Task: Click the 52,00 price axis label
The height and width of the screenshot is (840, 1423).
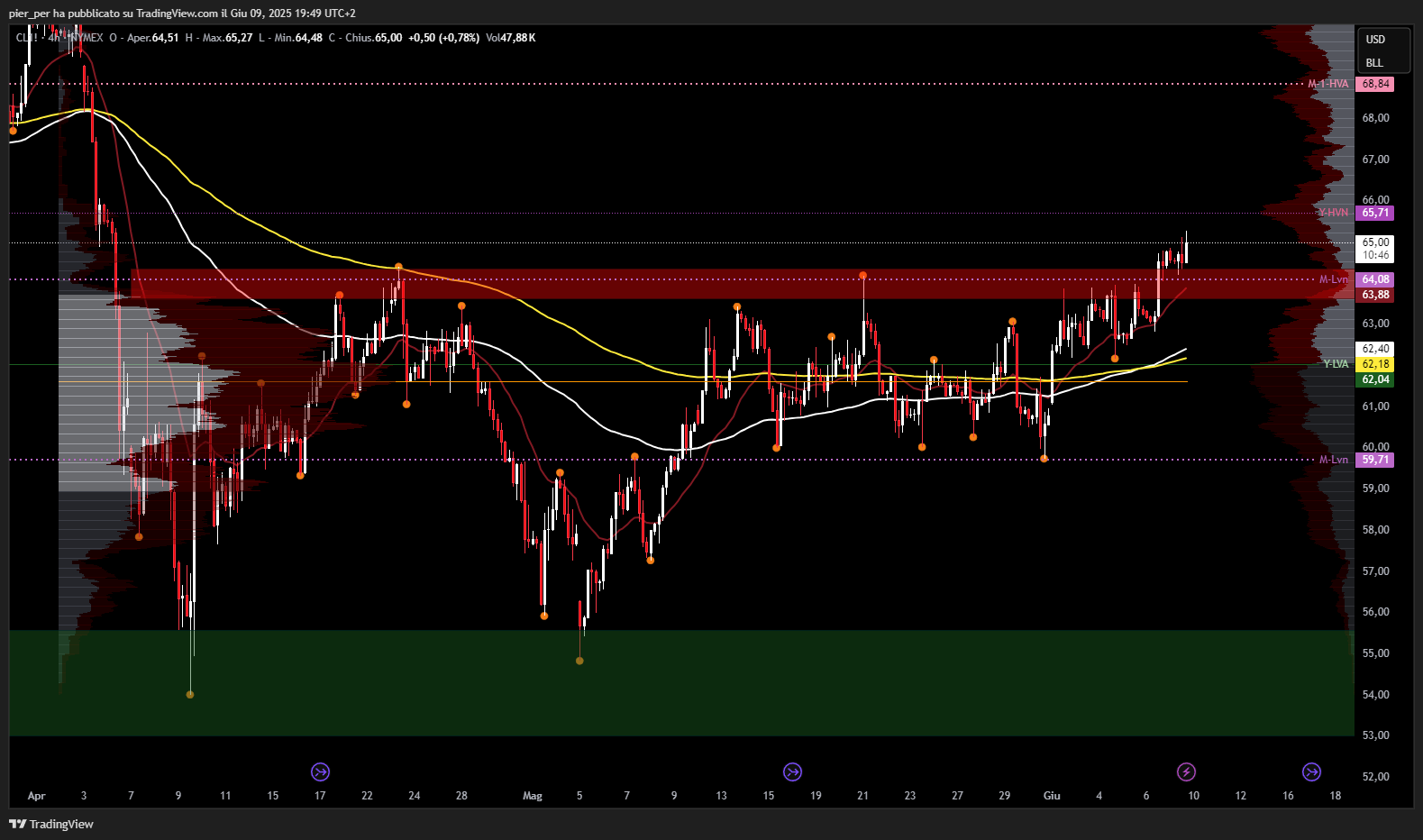Action: [x=1375, y=777]
